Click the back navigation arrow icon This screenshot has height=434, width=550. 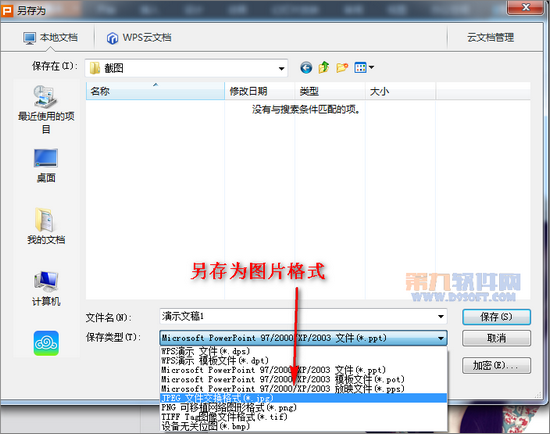[x=306, y=67]
